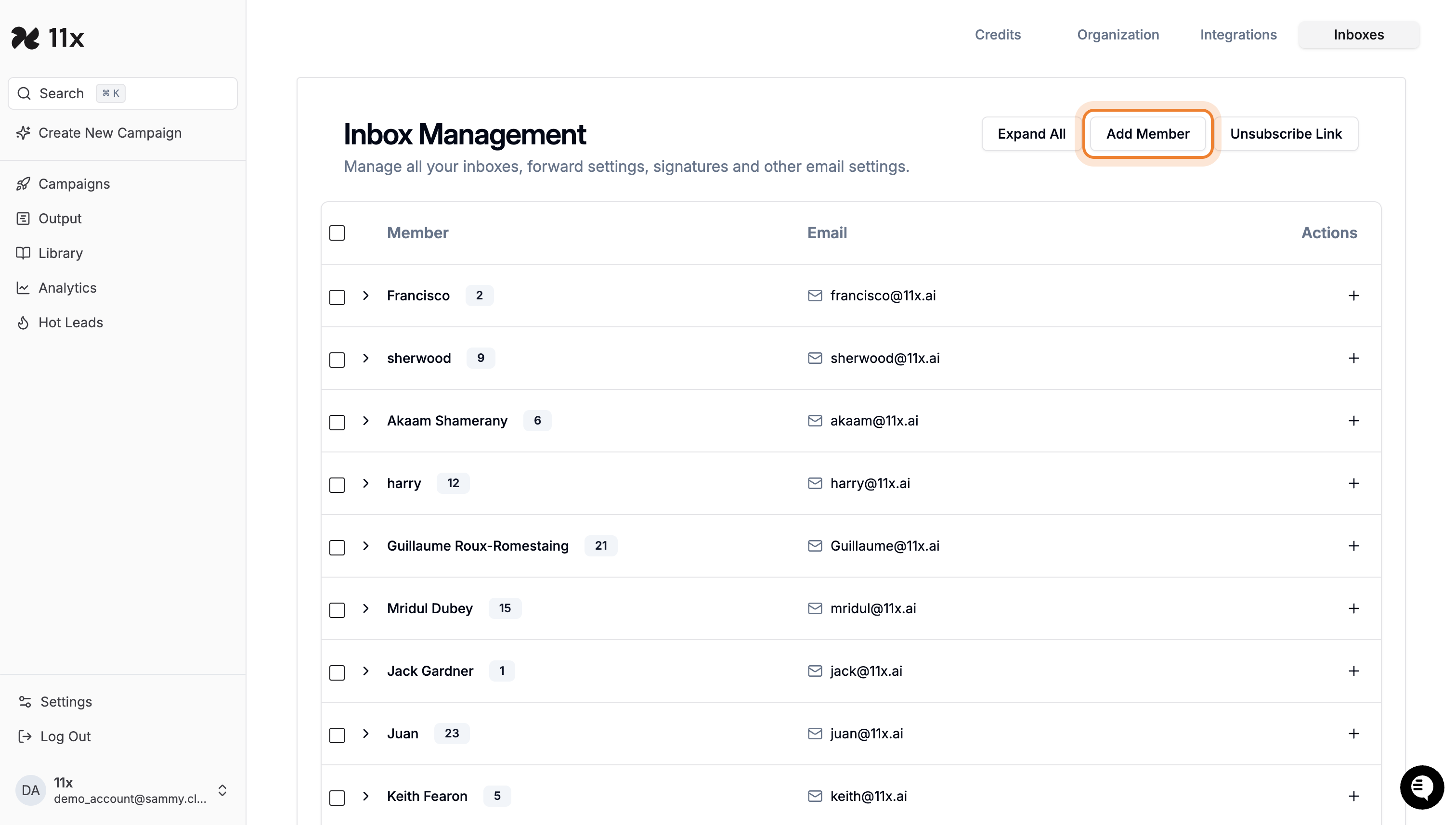Click the Member column header
This screenshot has width=1456, height=825.
[417, 233]
